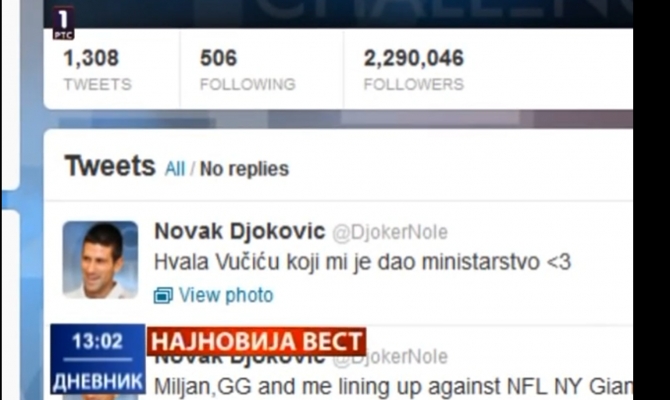Click the FOLLOWERS label under the count

pyautogui.click(x=414, y=84)
